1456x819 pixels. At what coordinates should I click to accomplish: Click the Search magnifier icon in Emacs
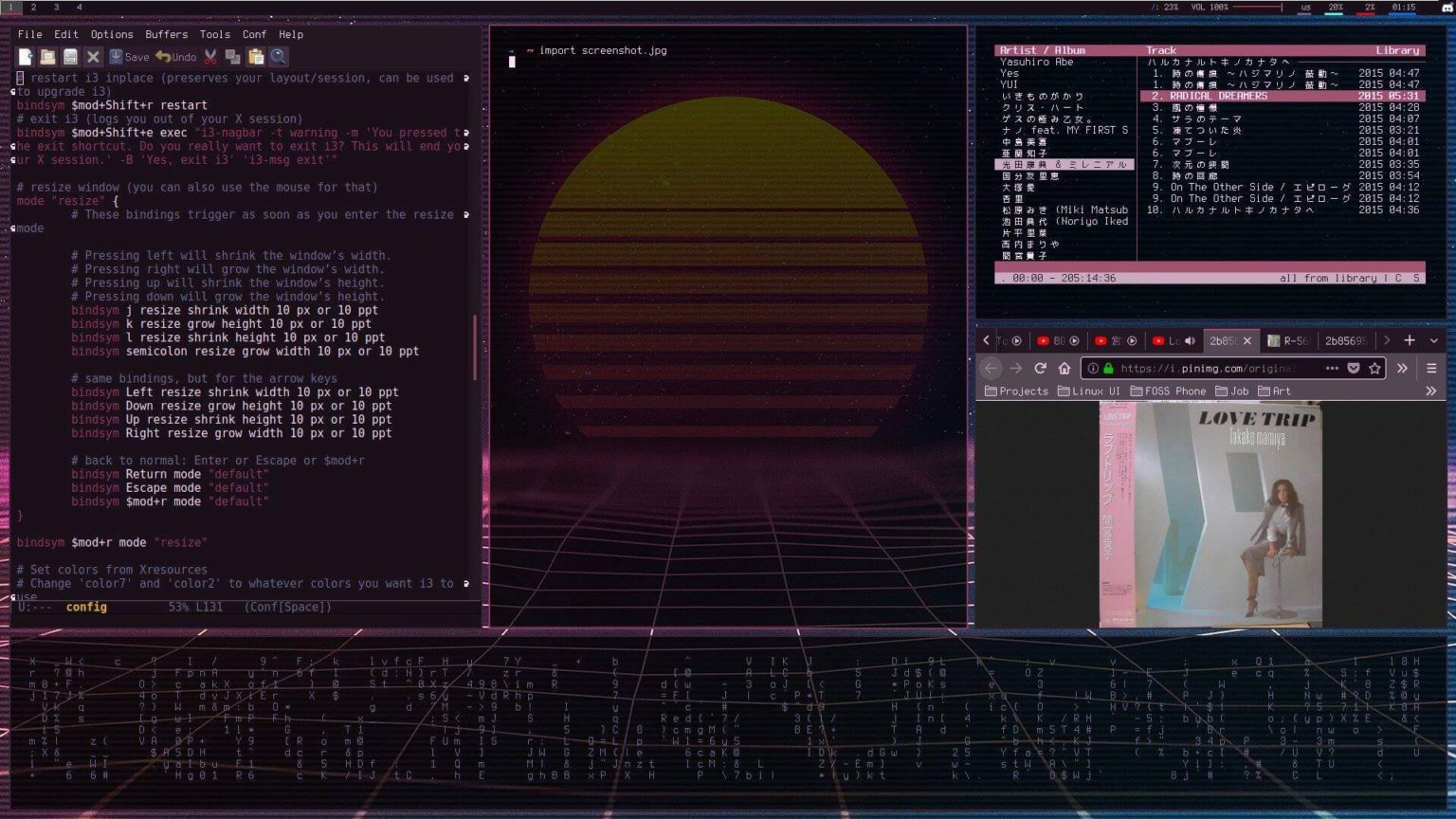pyautogui.click(x=279, y=57)
